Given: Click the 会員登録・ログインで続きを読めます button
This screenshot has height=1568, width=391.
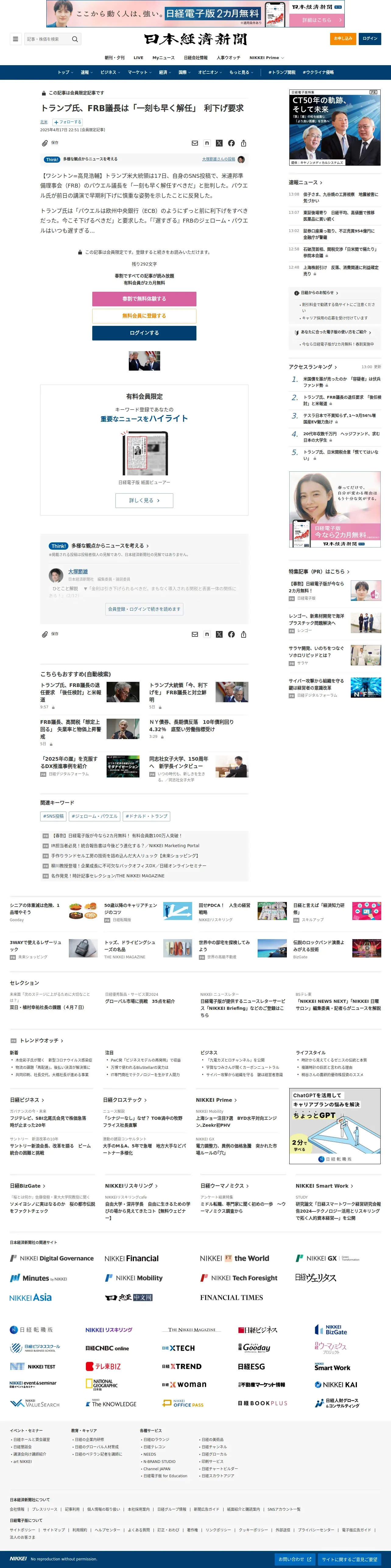Looking at the screenshot, I should [x=144, y=609].
